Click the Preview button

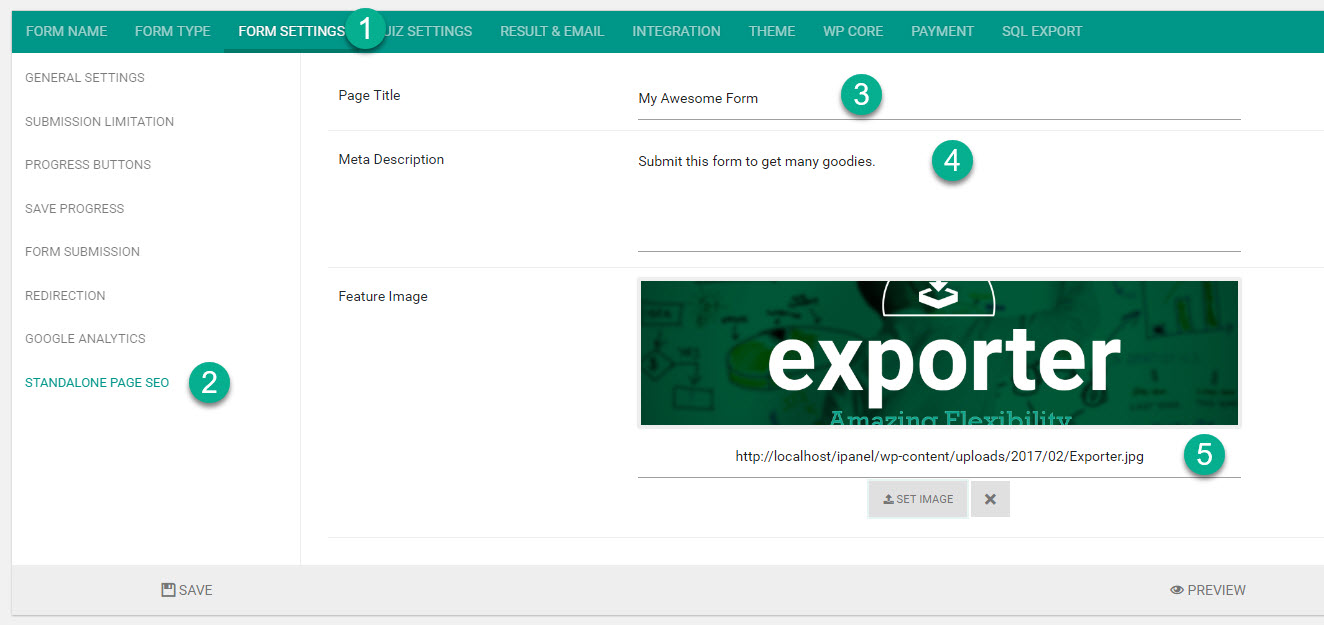(x=1208, y=590)
